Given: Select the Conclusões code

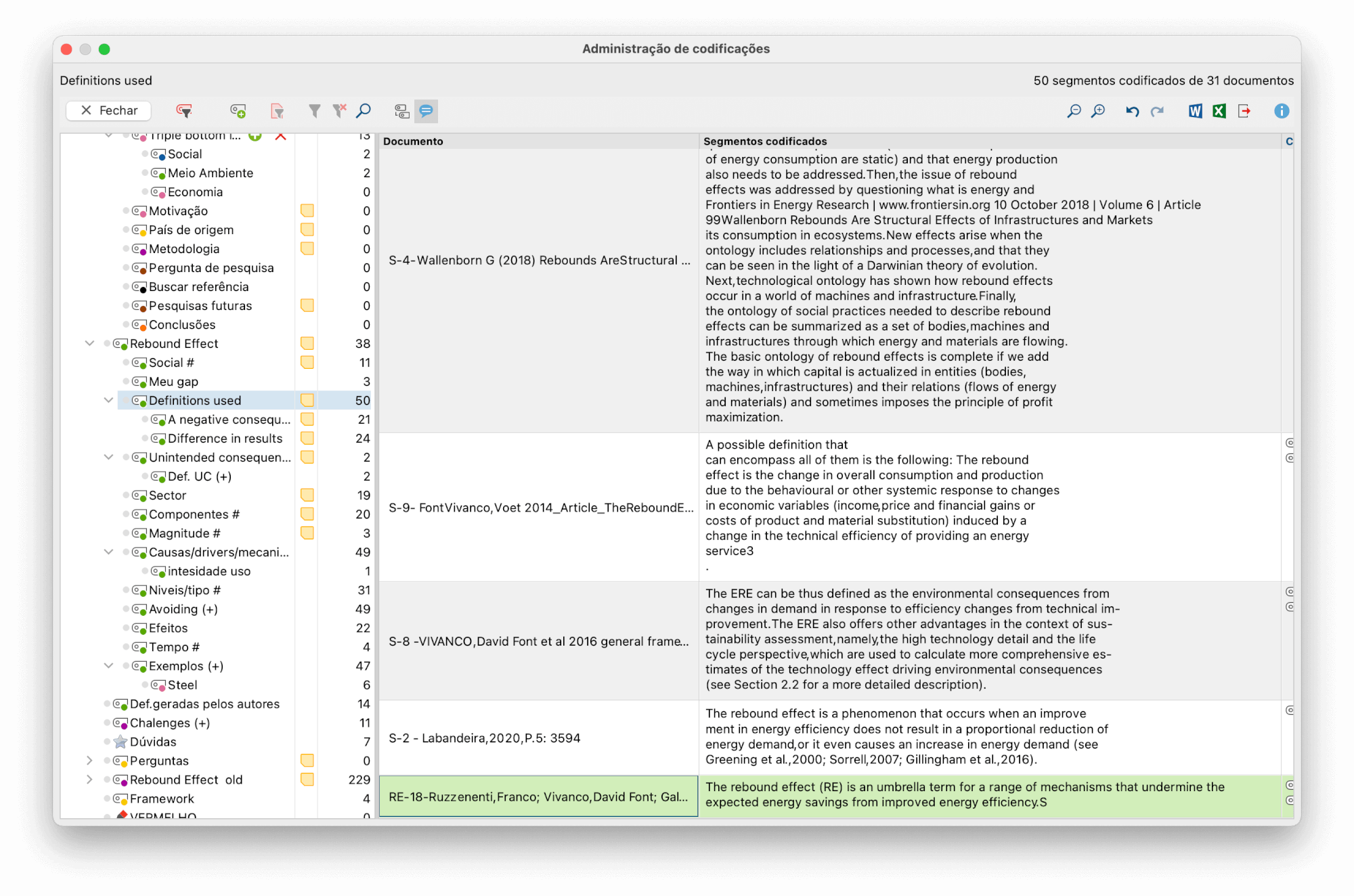Looking at the screenshot, I should [x=182, y=324].
